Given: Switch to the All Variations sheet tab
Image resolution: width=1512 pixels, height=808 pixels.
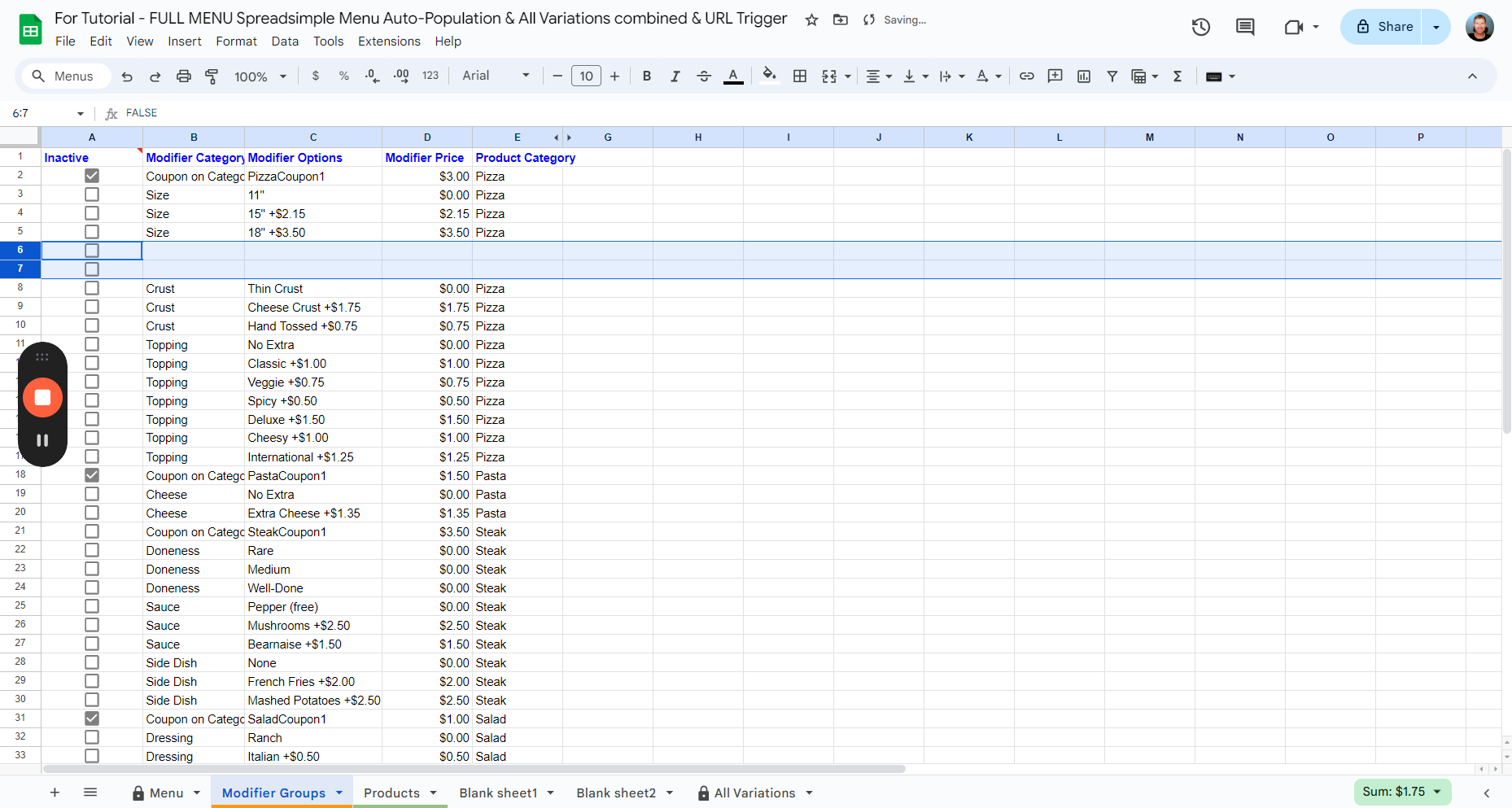Looking at the screenshot, I should (x=754, y=793).
